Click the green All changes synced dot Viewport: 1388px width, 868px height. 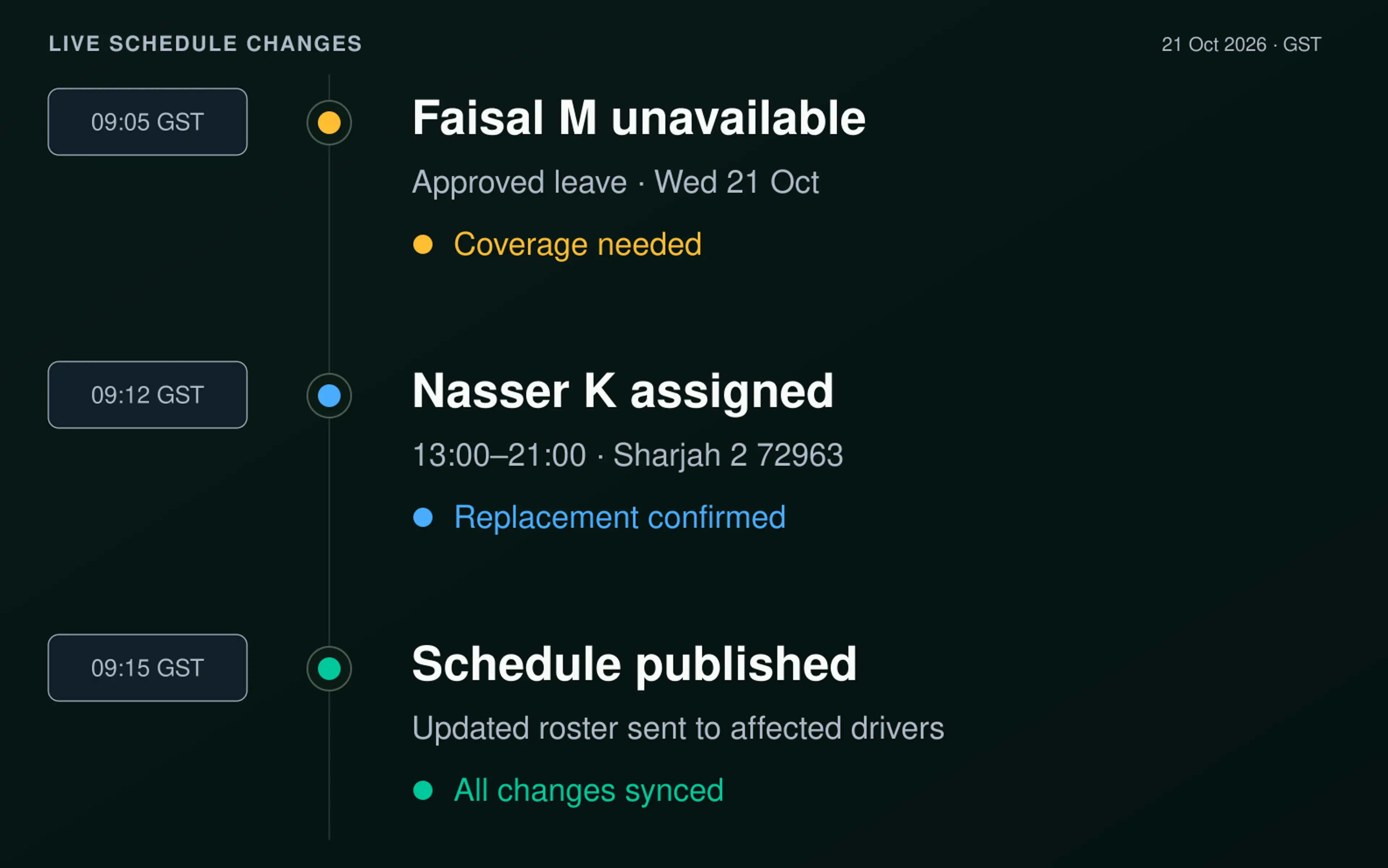click(423, 791)
